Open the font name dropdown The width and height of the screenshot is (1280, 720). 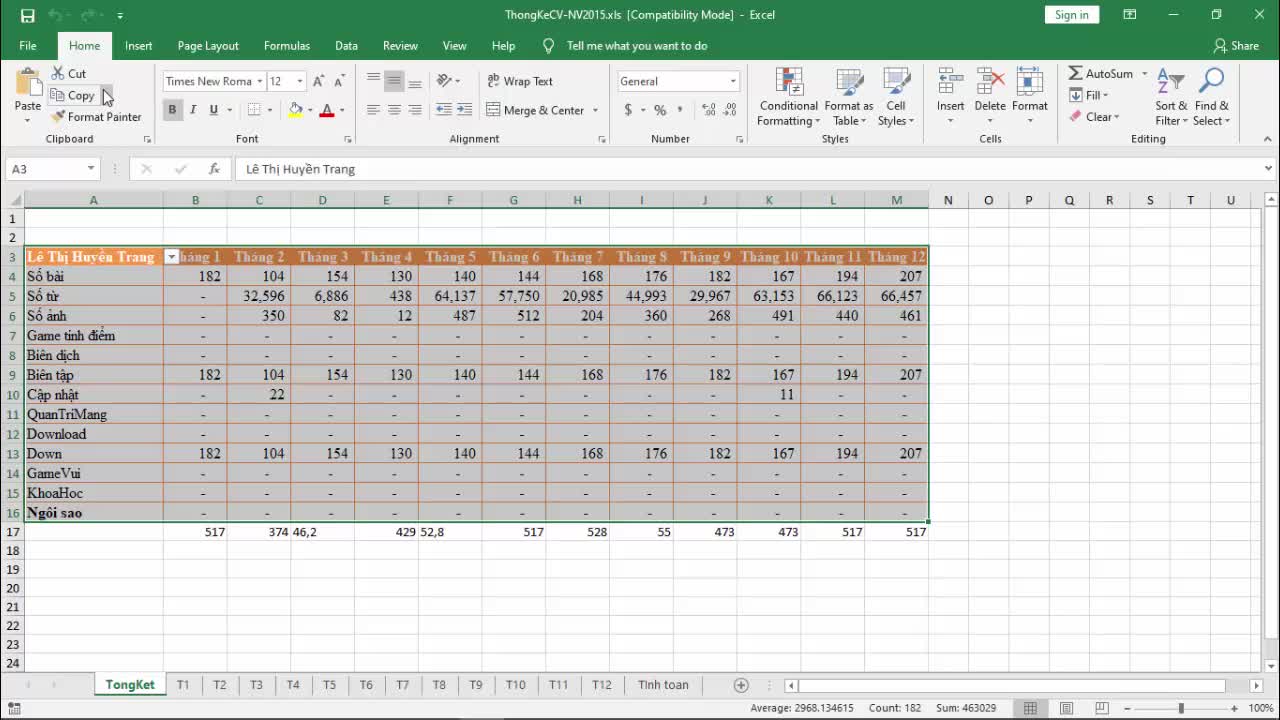pyautogui.click(x=260, y=81)
